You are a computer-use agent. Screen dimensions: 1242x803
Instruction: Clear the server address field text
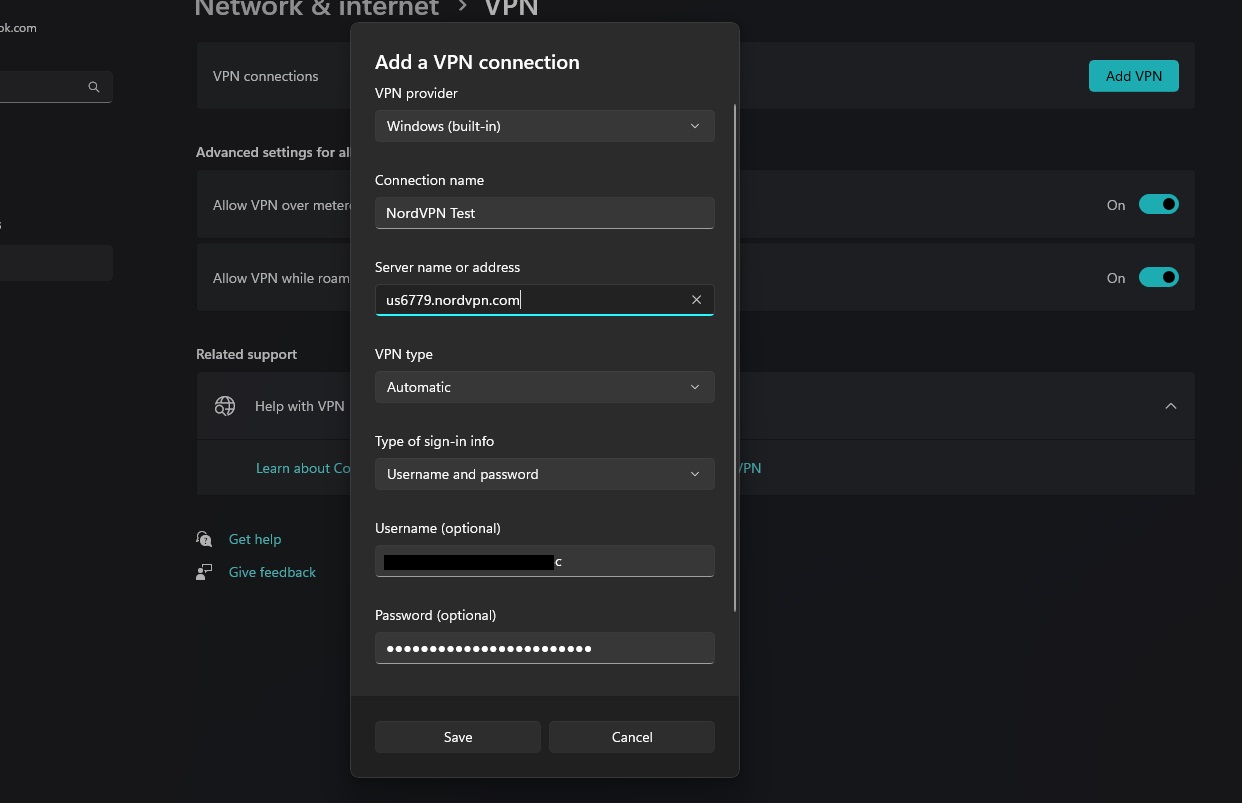696,300
